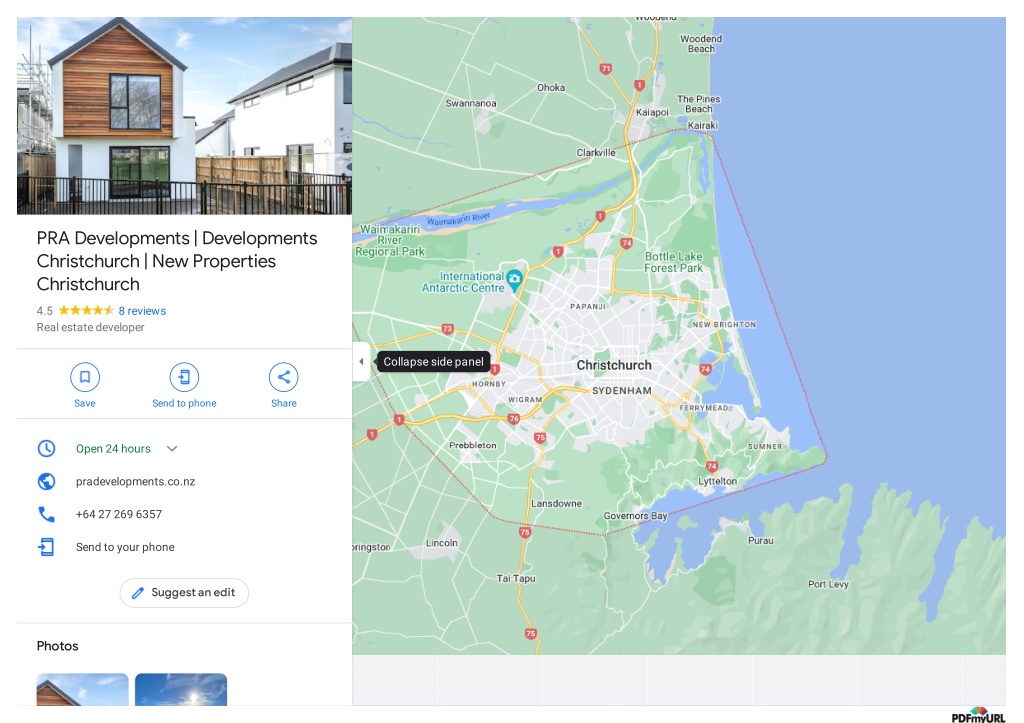The width and height of the screenshot is (1024, 723).
Task: Click the star rating display
Action: click(86, 310)
